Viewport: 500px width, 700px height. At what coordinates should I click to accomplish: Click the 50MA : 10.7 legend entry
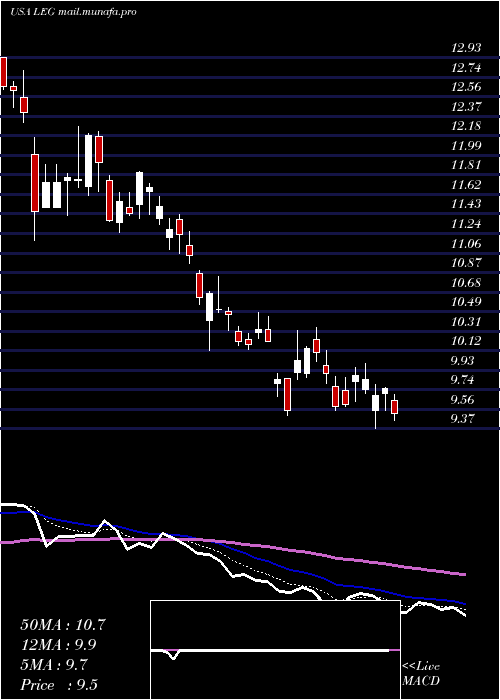tap(62, 625)
